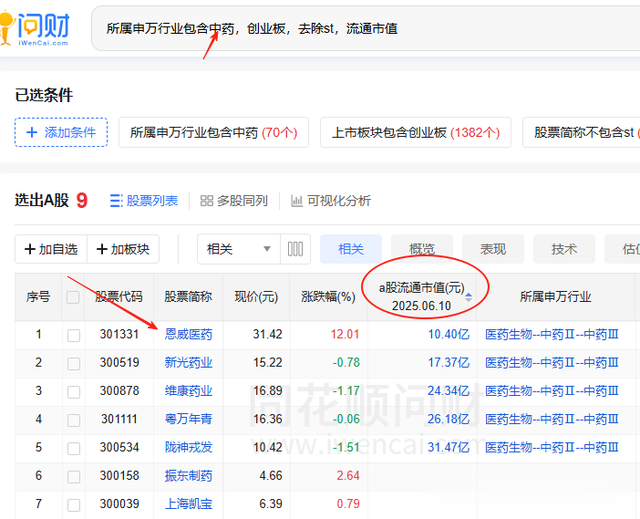Click the 涨跌幅(%) column header
Screen dimensions: 640x519
329,297
